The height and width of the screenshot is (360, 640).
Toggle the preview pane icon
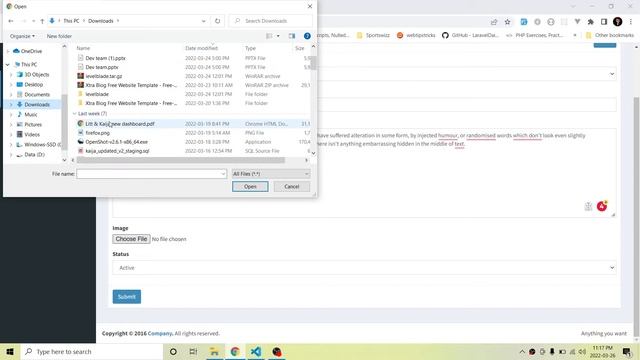tap(292, 36)
